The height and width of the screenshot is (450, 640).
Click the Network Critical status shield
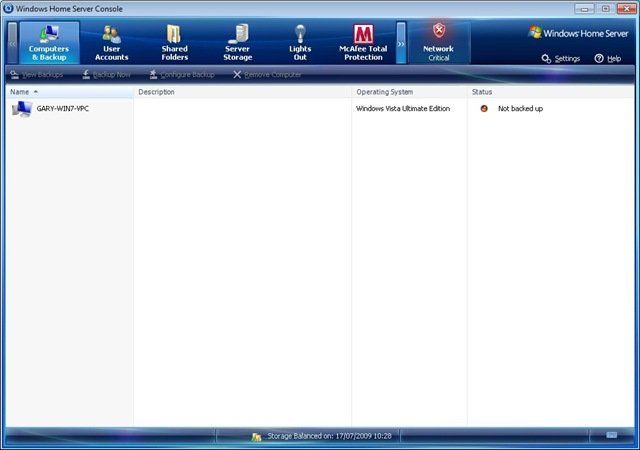click(x=439, y=42)
